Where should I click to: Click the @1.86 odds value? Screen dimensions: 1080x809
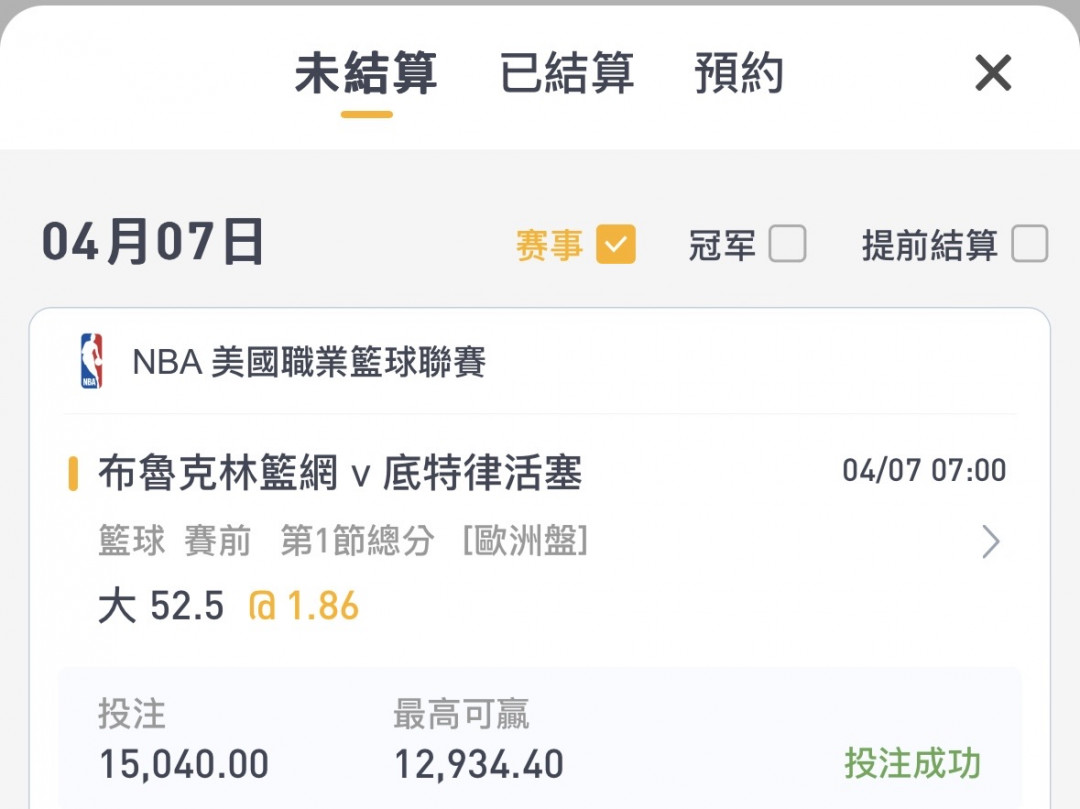coord(304,606)
